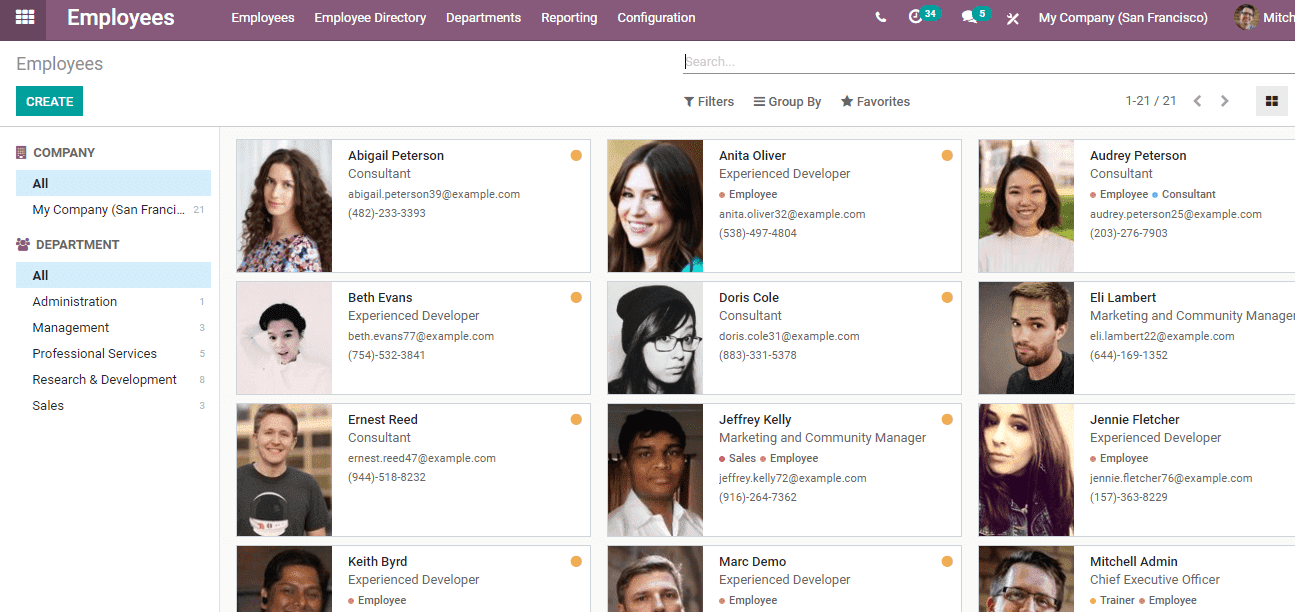This screenshot has width=1295, height=612.
Task: Click the Employees app title
Action: 121,18
